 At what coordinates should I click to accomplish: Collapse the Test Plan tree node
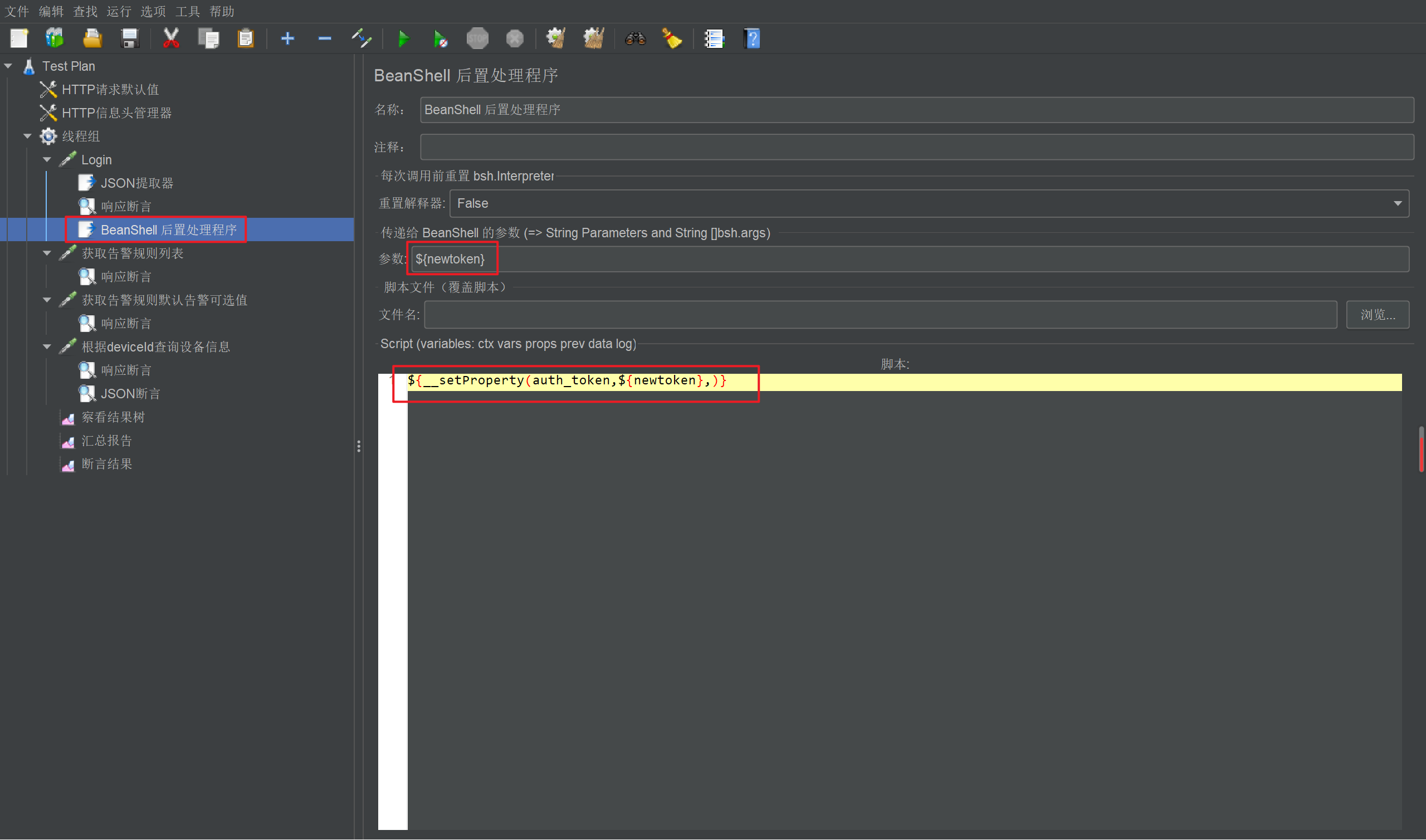click(x=8, y=66)
